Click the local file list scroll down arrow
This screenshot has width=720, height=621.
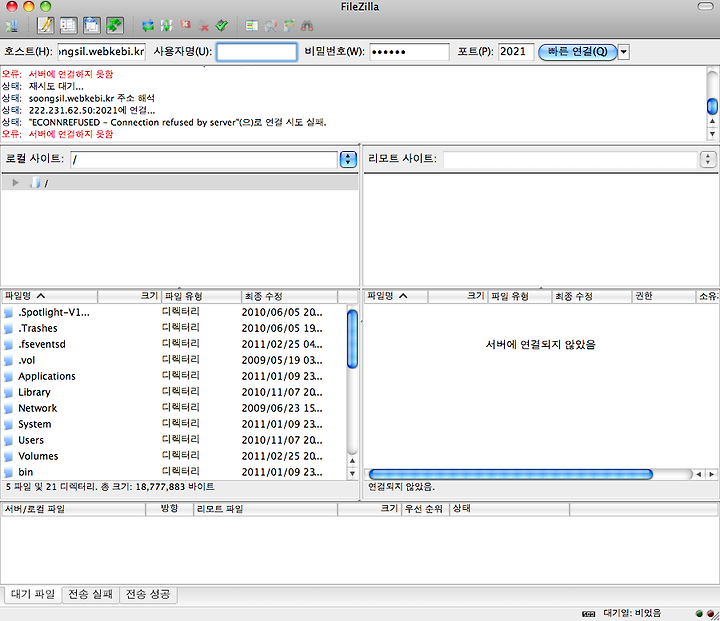(x=352, y=474)
